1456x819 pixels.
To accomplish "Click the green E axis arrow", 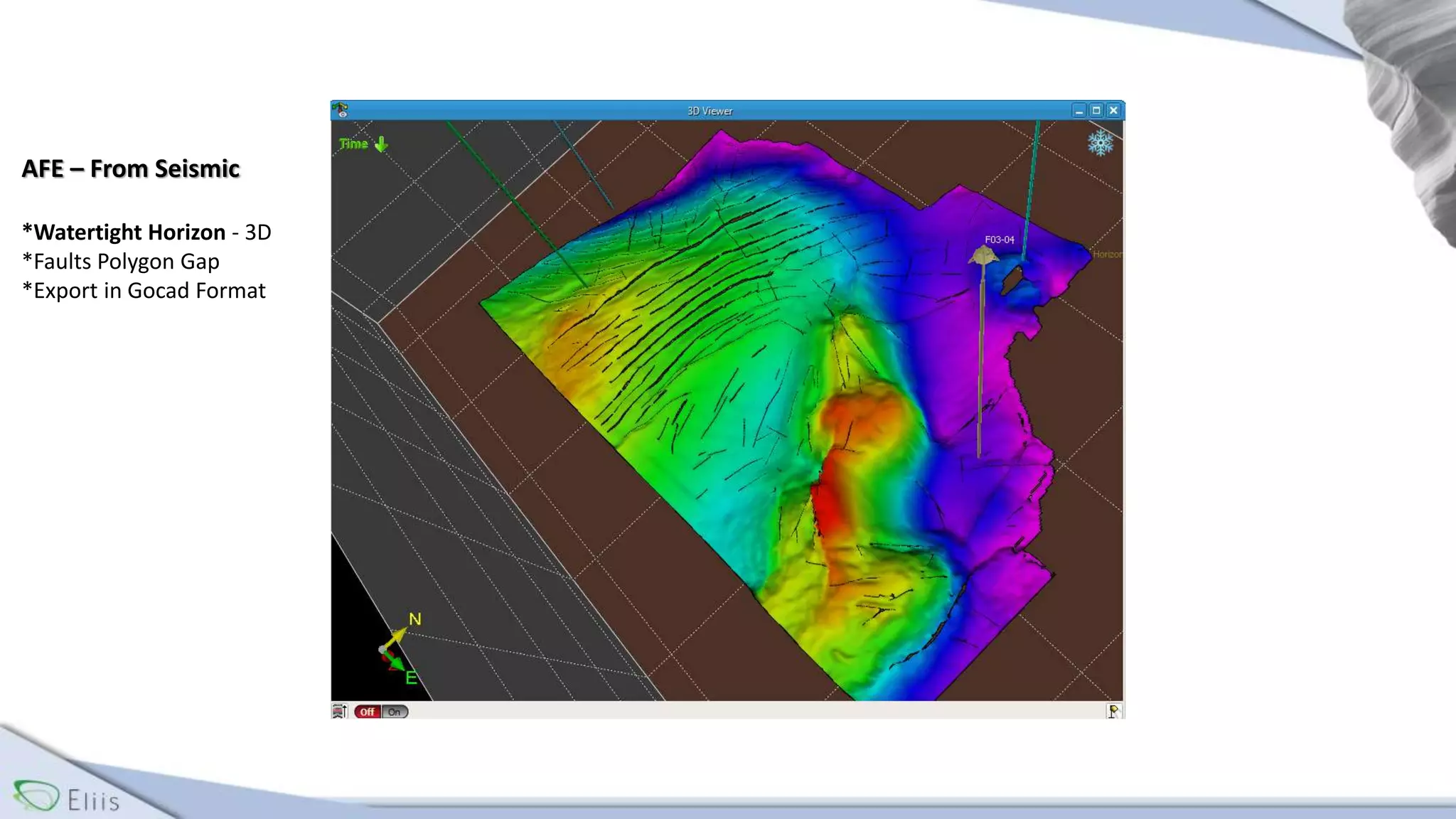I will tap(397, 663).
